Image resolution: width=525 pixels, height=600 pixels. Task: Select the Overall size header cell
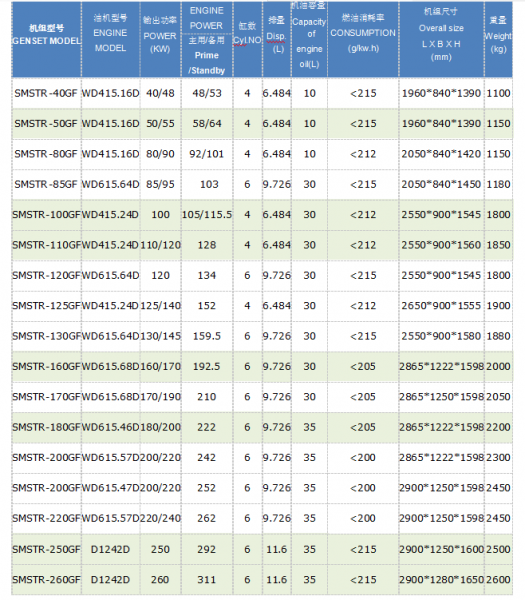coord(442,40)
